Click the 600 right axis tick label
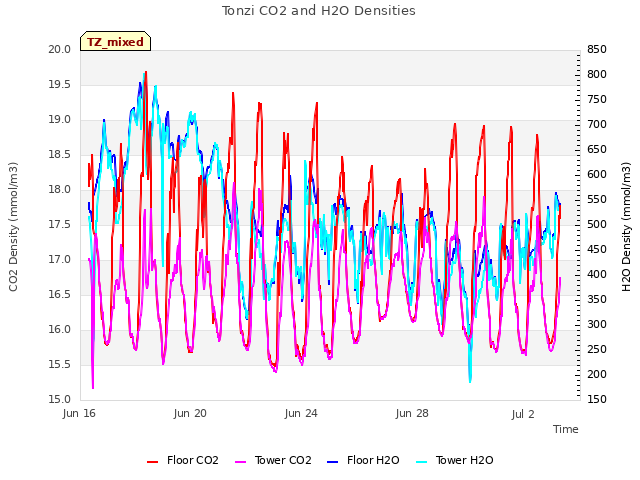This screenshot has height=480, width=640. (x=597, y=174)
